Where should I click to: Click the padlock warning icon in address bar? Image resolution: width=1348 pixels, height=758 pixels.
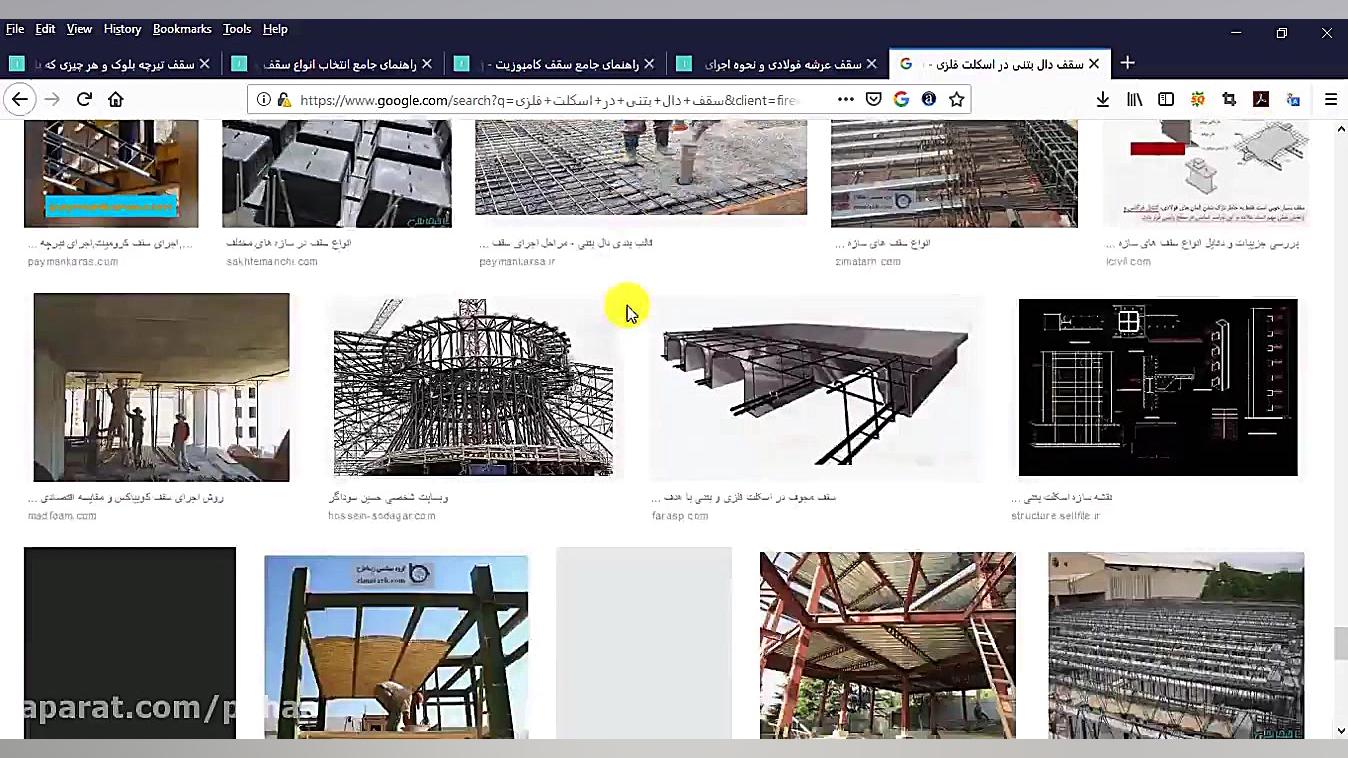284,100
